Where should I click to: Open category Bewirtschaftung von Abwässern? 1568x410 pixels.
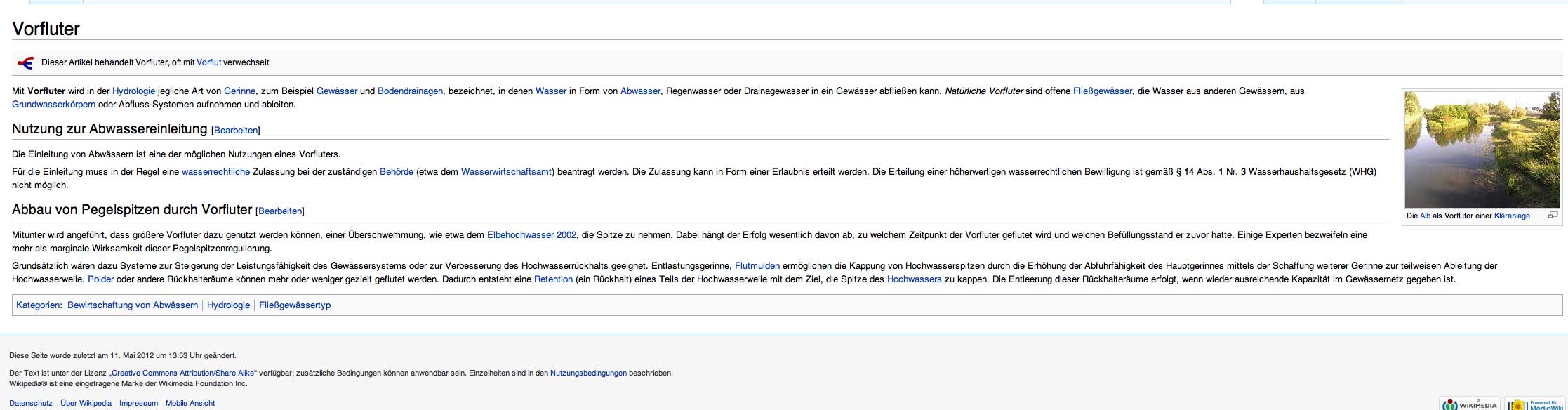coord(133,305)
